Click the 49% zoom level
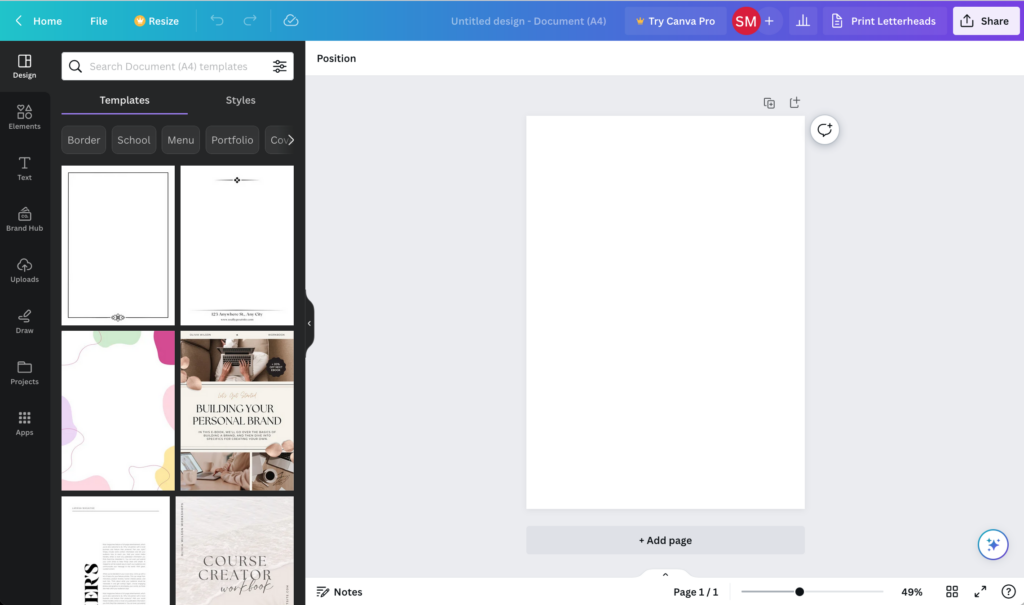 pos(912,591)
